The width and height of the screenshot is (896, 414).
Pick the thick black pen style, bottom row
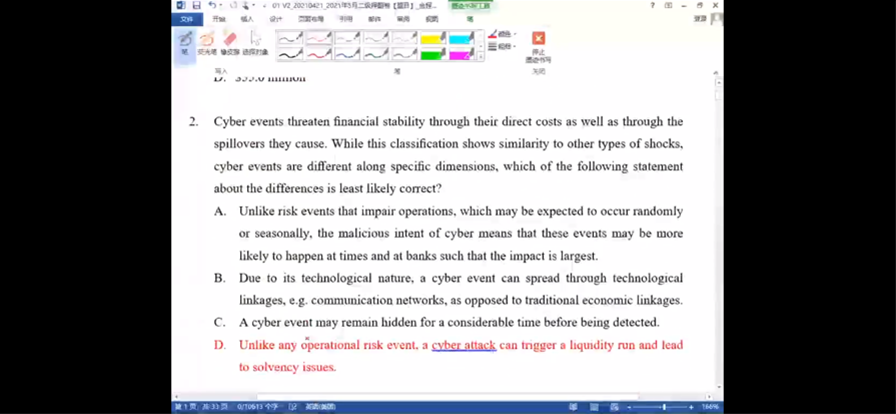pos(290,54)
